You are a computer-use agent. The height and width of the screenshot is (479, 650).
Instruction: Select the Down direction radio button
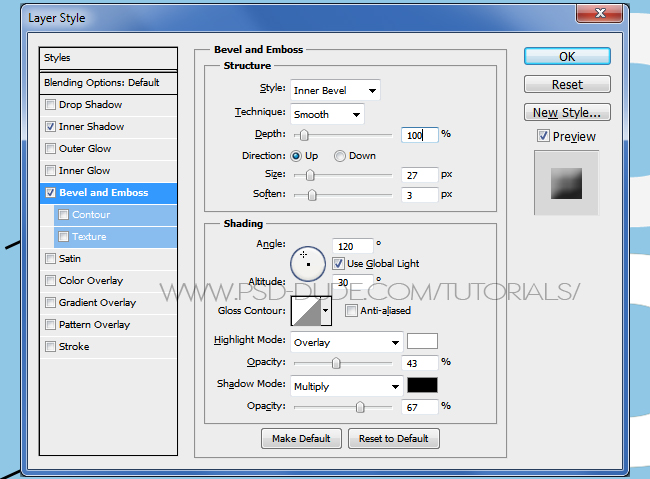click(x=340, y=156)
